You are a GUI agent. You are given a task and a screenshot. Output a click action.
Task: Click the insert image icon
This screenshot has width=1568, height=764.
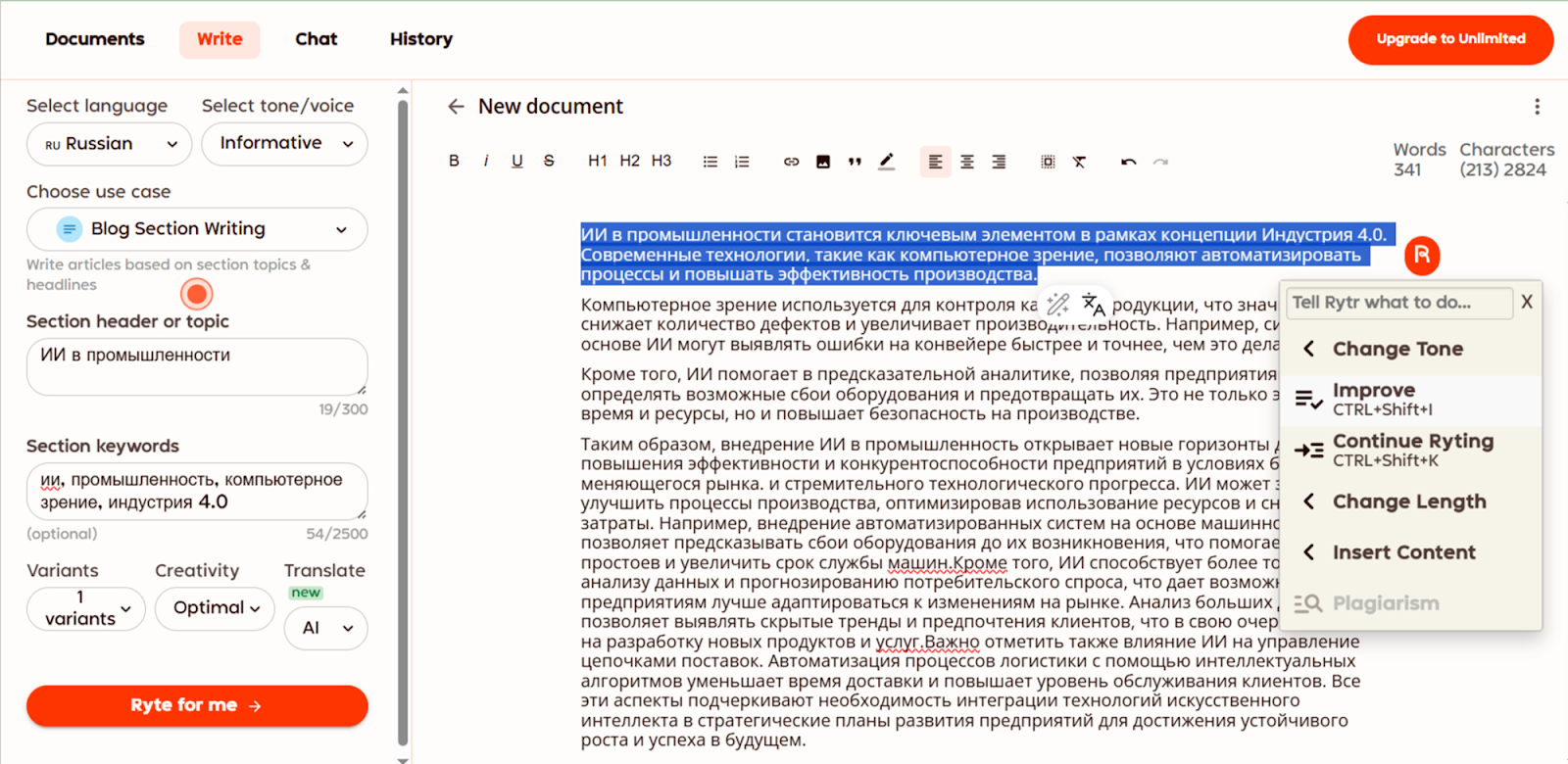click(823, 162)
